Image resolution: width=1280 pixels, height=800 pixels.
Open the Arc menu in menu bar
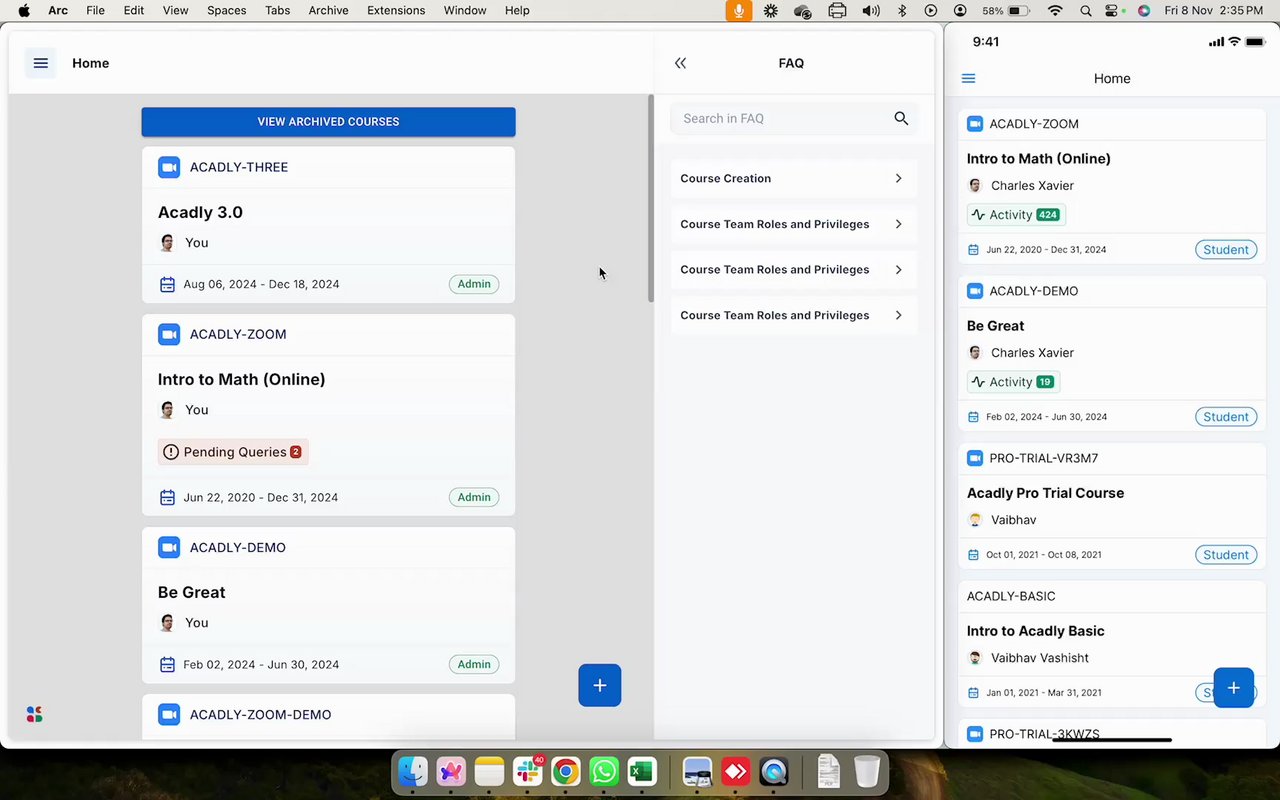[58, 10]
